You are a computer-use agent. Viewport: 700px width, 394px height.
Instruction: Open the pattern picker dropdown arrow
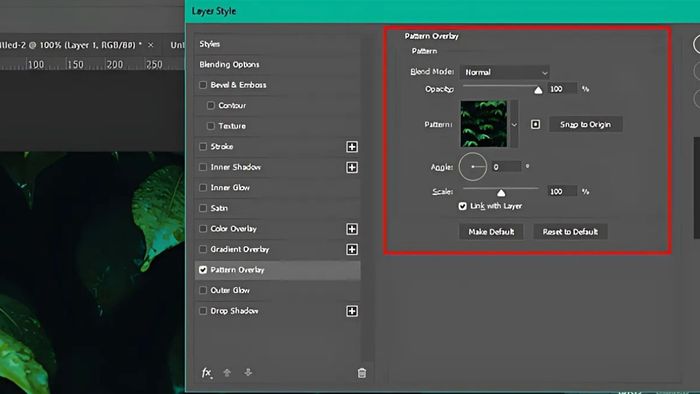514,124
